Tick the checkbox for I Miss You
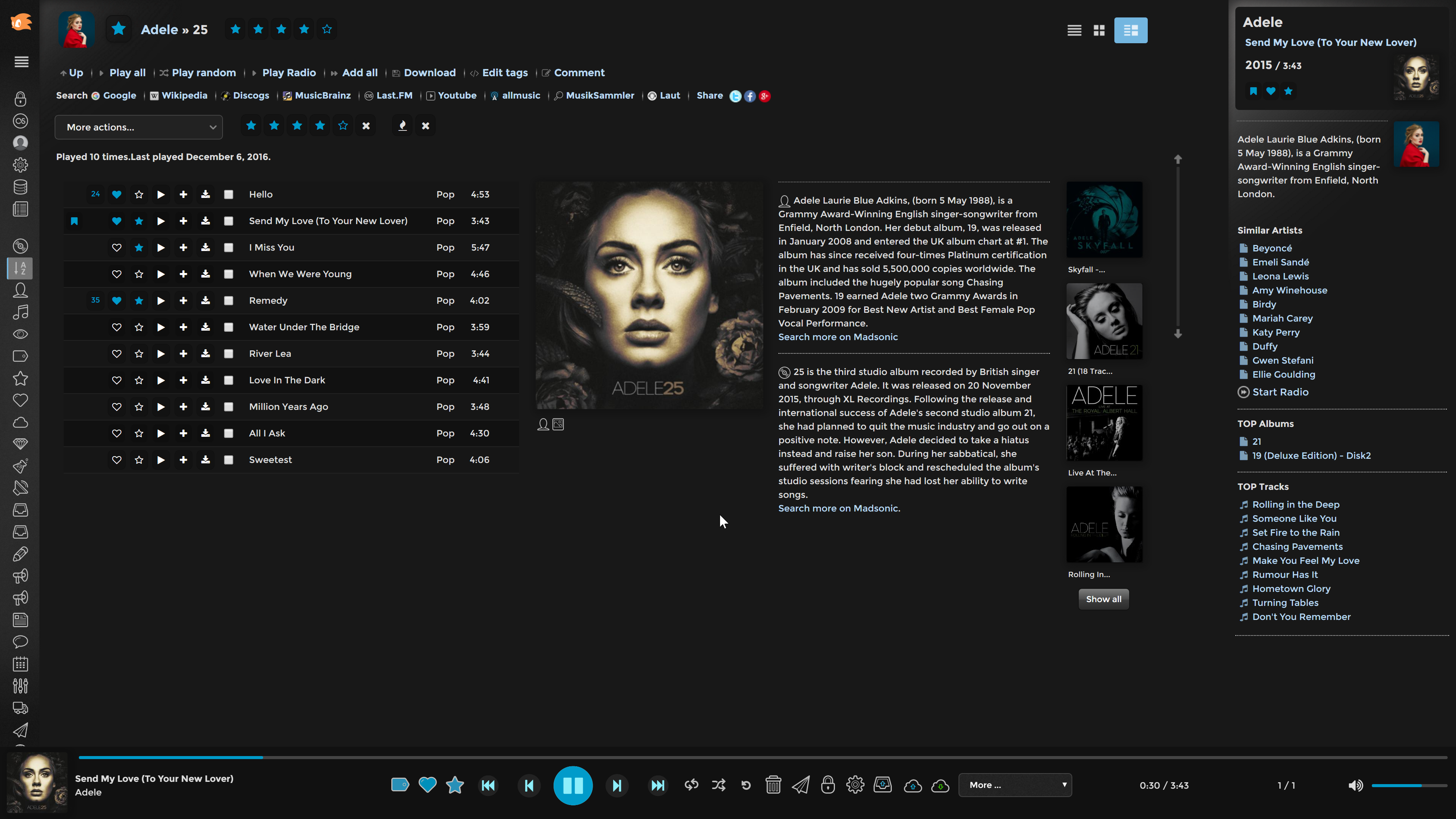Image resolution: width=1456 pixels, height=819 pixels. pos(228,248)
